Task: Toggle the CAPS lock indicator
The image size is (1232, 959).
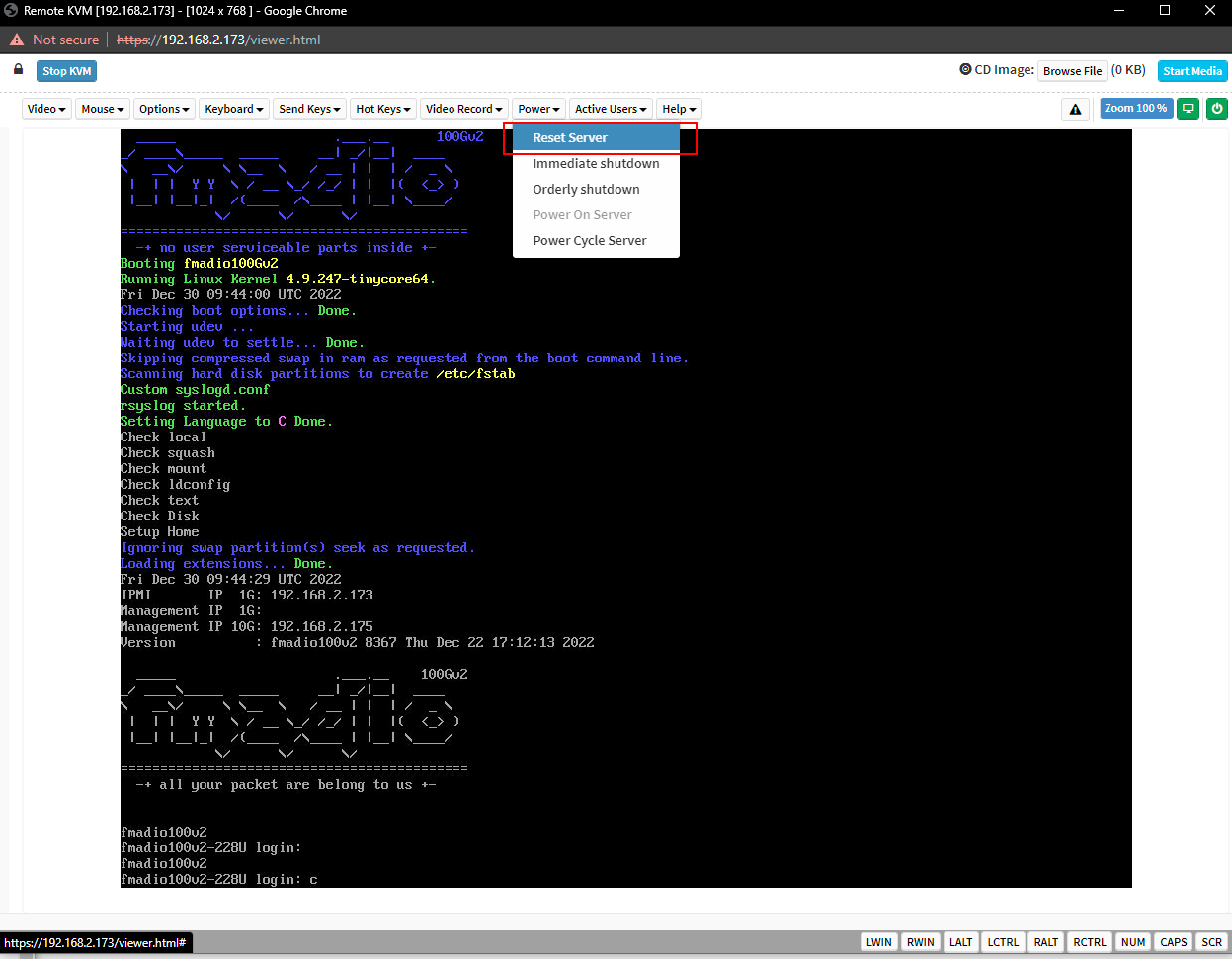Action: pyautogui.click(x=1174, y=942)
